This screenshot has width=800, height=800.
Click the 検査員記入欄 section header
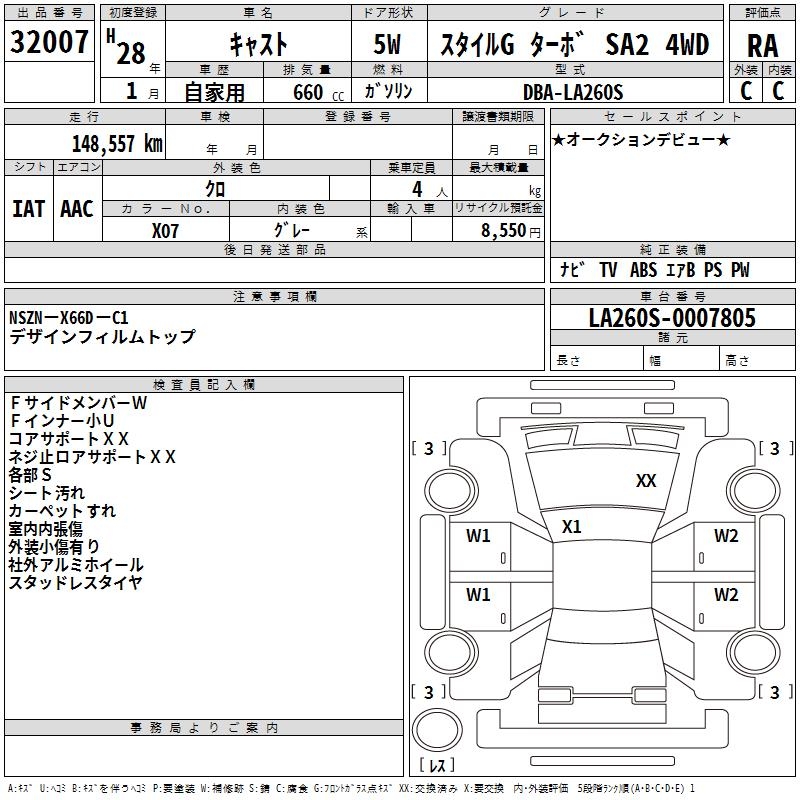[x=204, y=385]
